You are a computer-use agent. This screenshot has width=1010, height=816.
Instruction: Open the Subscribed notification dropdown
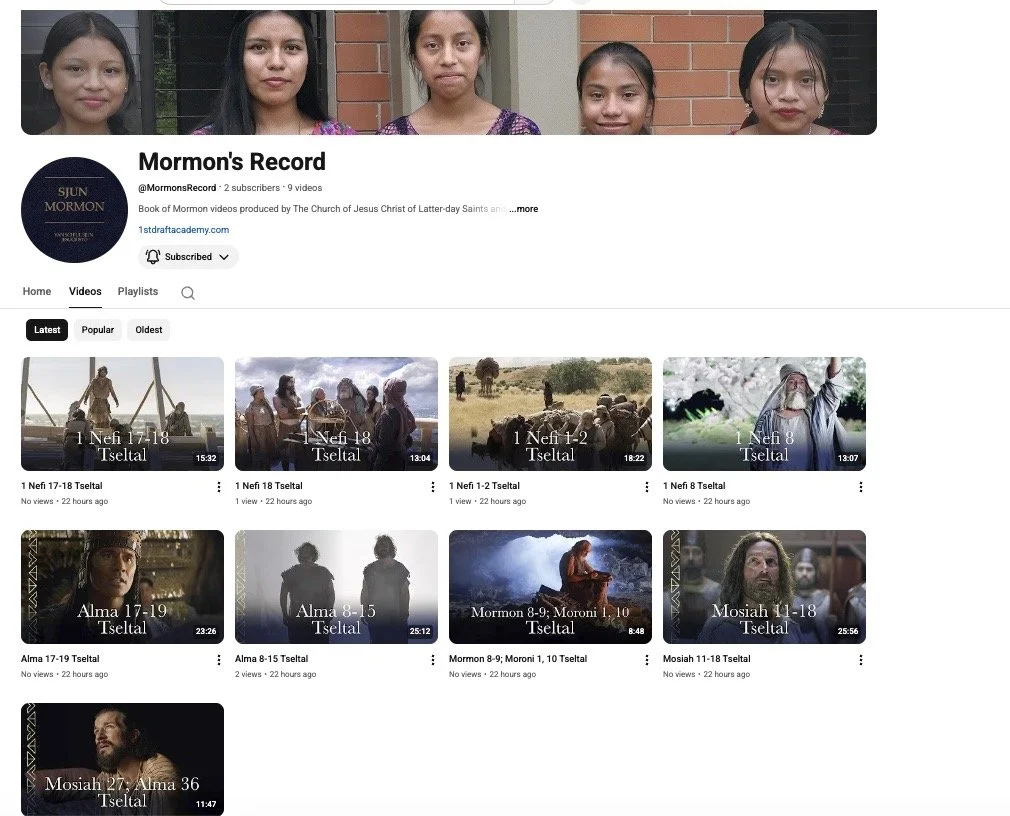[188, 256]
